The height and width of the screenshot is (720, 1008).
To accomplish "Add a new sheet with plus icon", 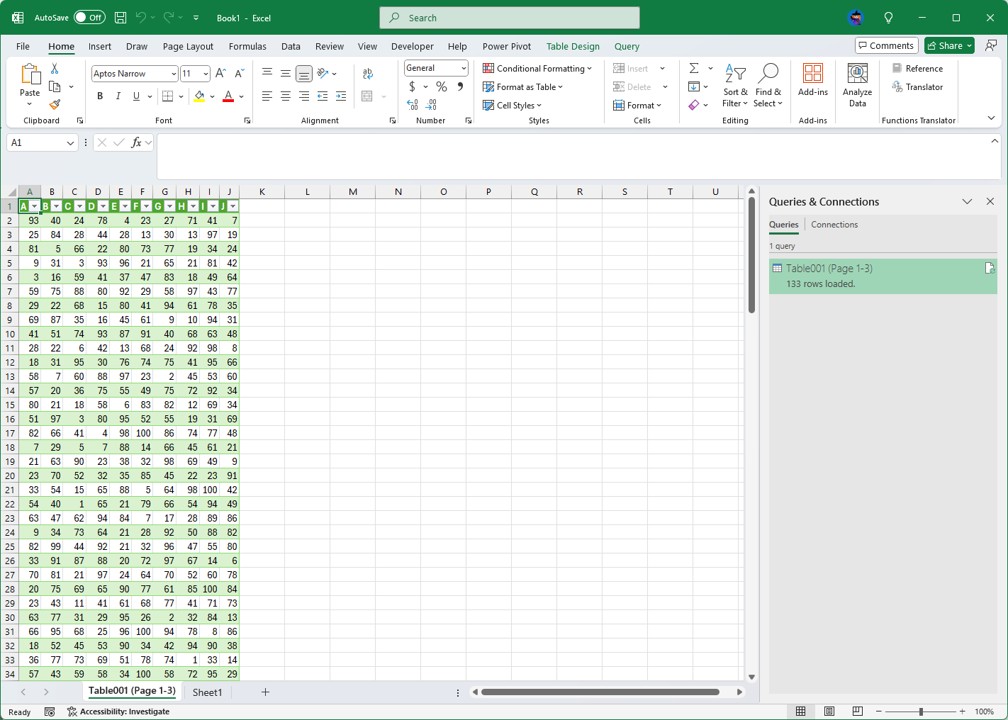I will 265,692.
